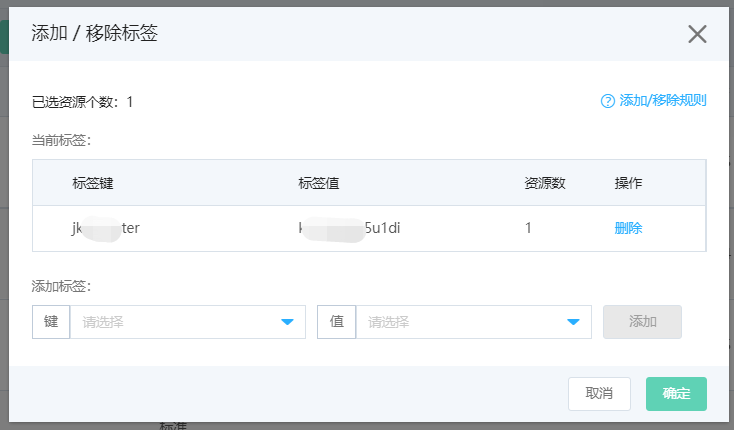Click the 操作 column header
734x430 pixels.
[x=628, y=183]
